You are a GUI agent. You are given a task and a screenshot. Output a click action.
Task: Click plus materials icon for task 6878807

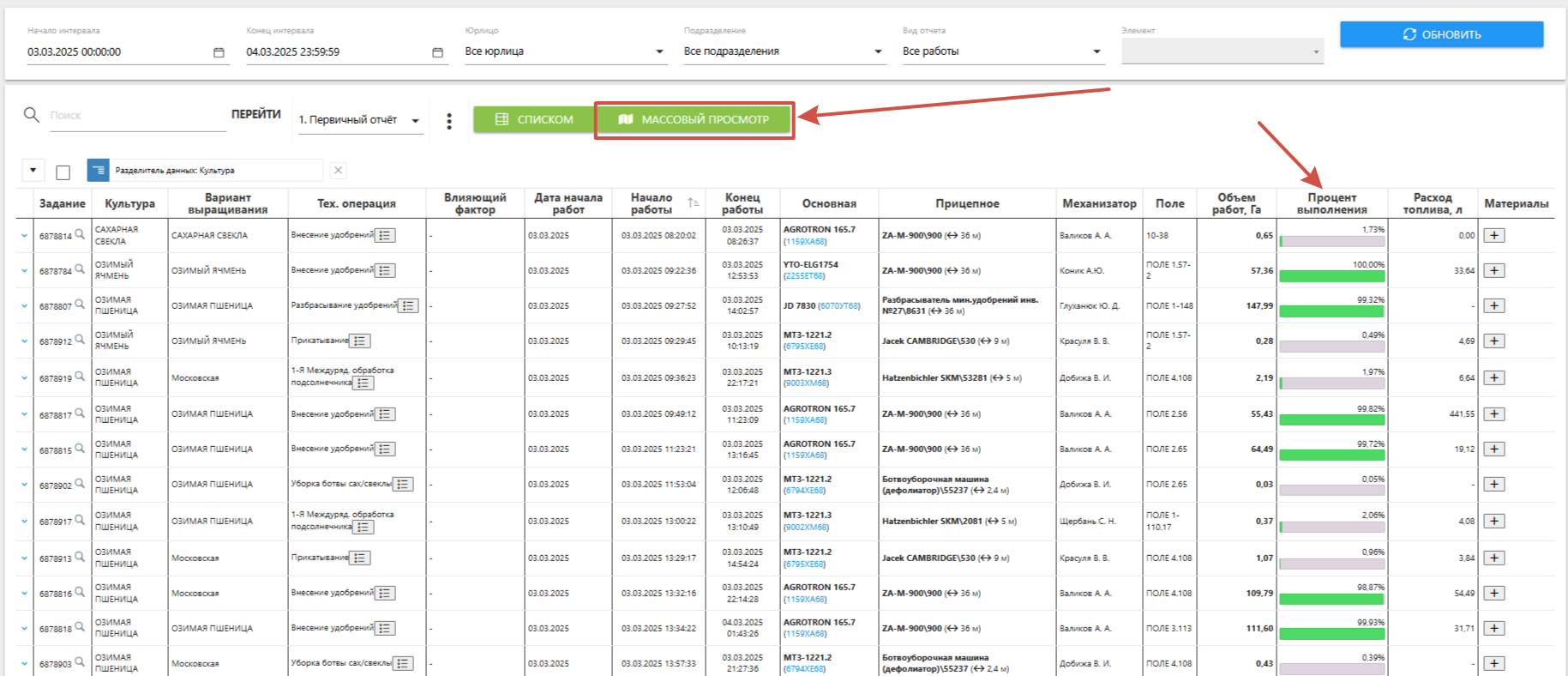[x=1494, y=306]
